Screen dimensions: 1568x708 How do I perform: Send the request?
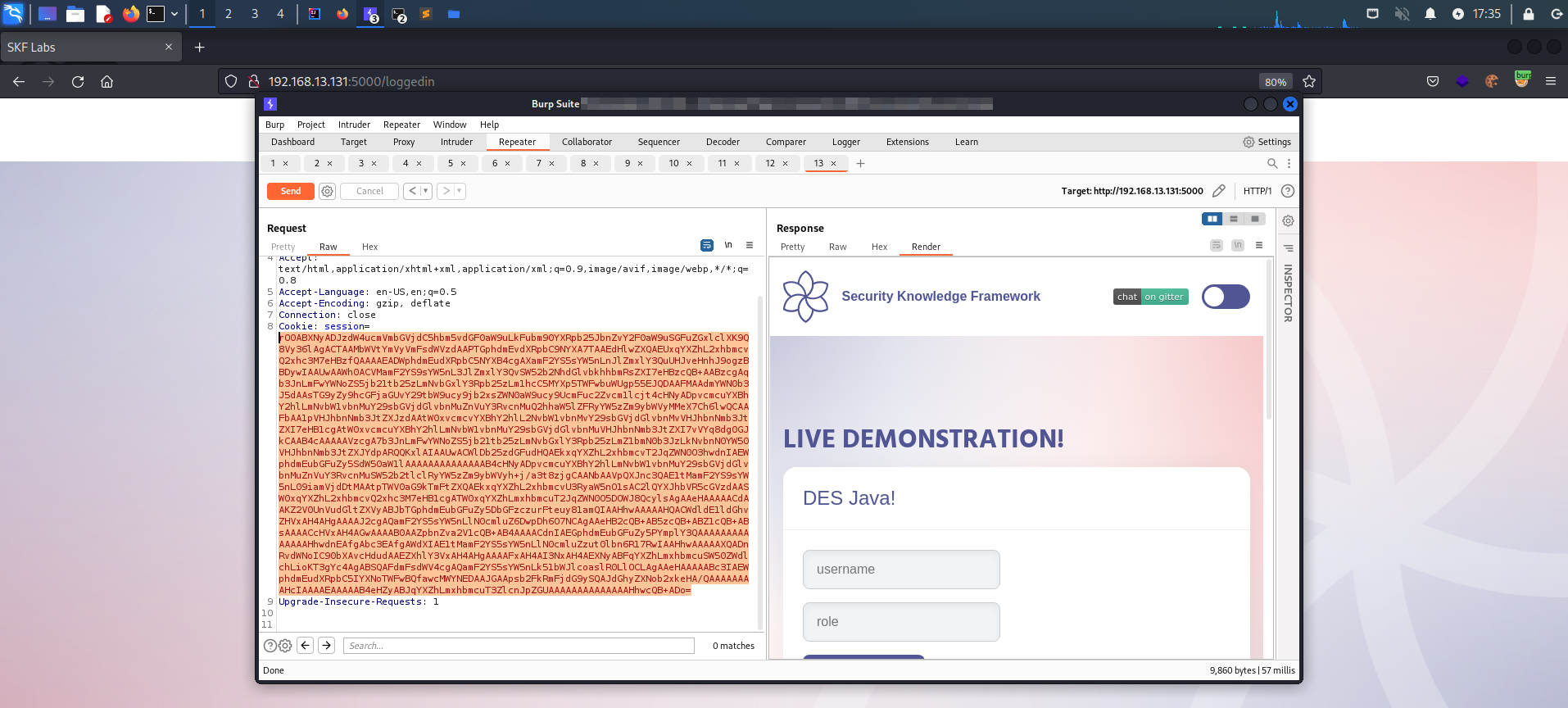[x=291, y=191]
